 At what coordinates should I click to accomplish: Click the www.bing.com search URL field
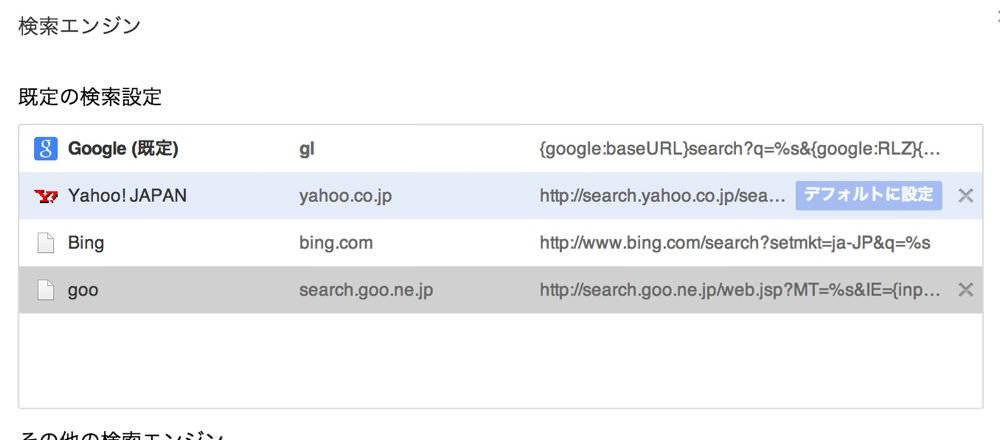coord(735,244)
